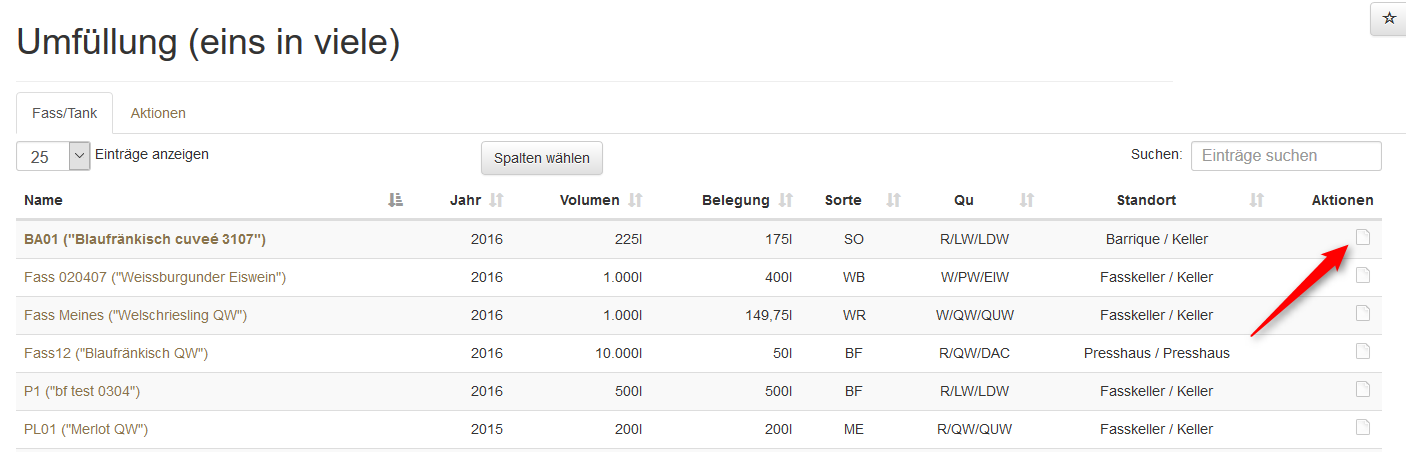Sort table by Name column icon
1406x452 pixels.
395,200
